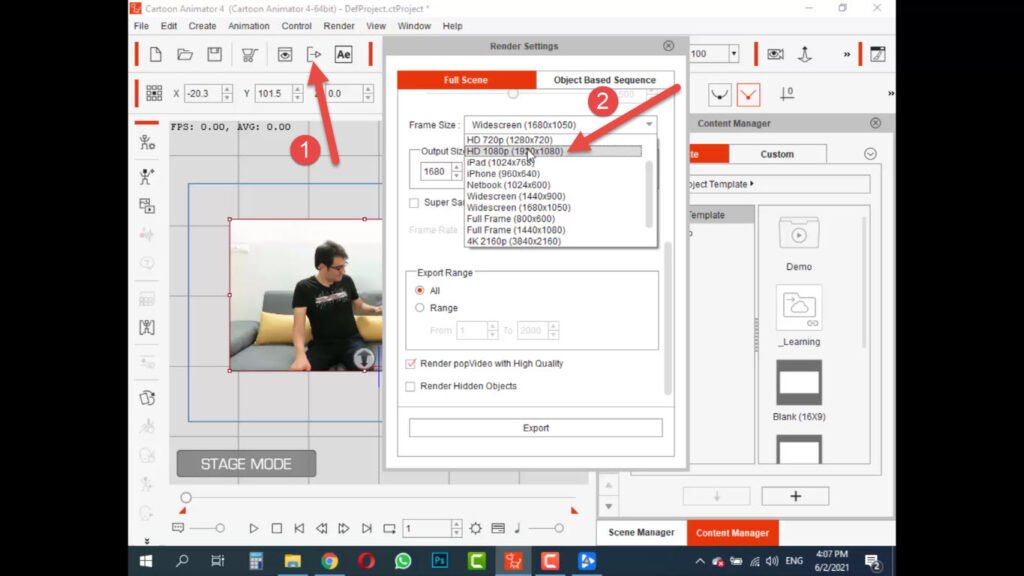
Task: Click the overlapping cards sidebar icon
Action: pos(147,398)
